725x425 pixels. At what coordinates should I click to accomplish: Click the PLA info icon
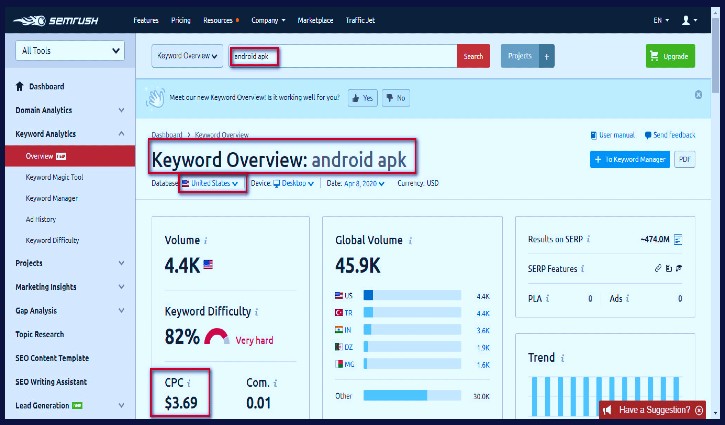(x=547, y=299)
